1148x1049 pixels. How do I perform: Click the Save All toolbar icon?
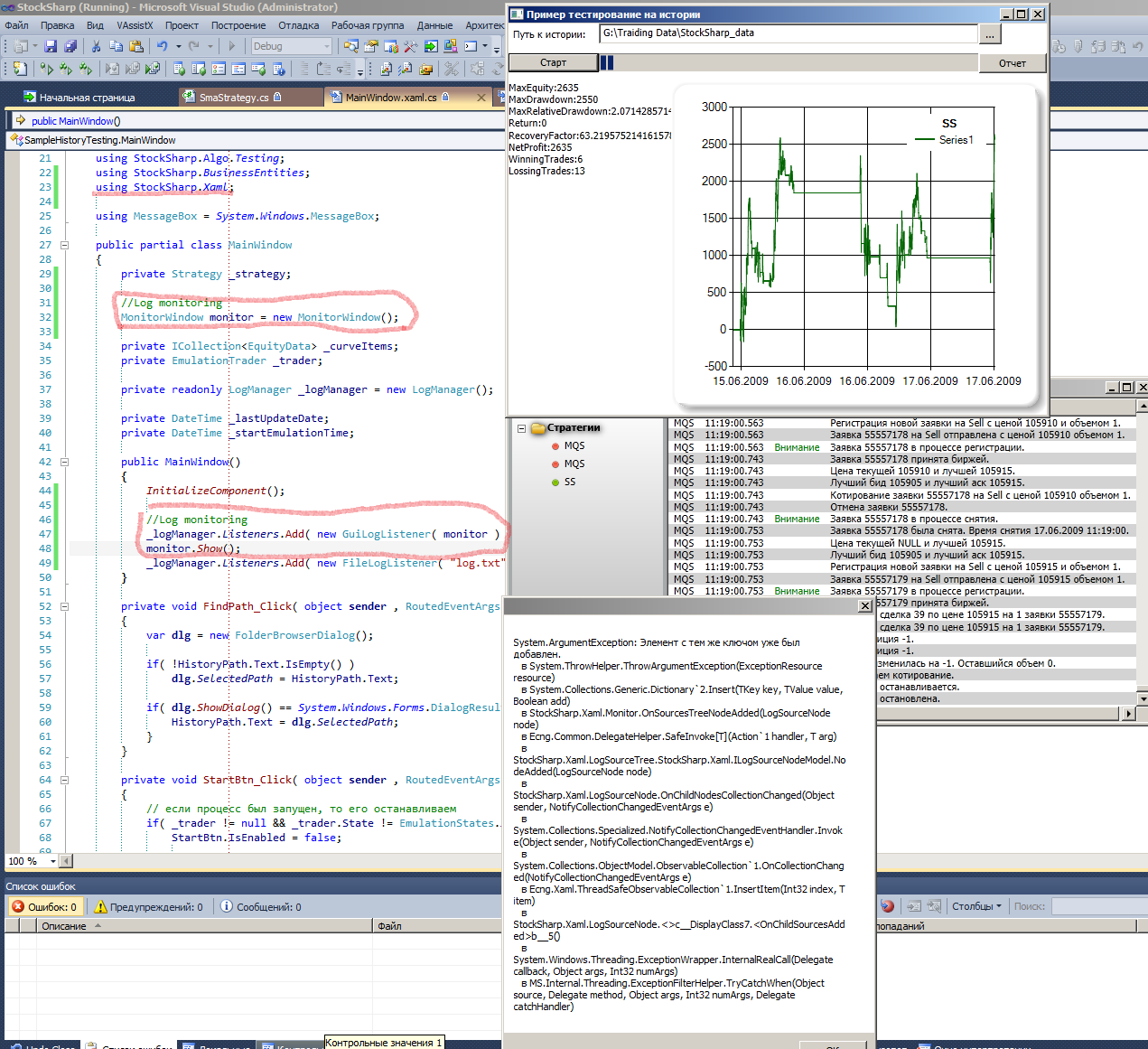(69, 46)
